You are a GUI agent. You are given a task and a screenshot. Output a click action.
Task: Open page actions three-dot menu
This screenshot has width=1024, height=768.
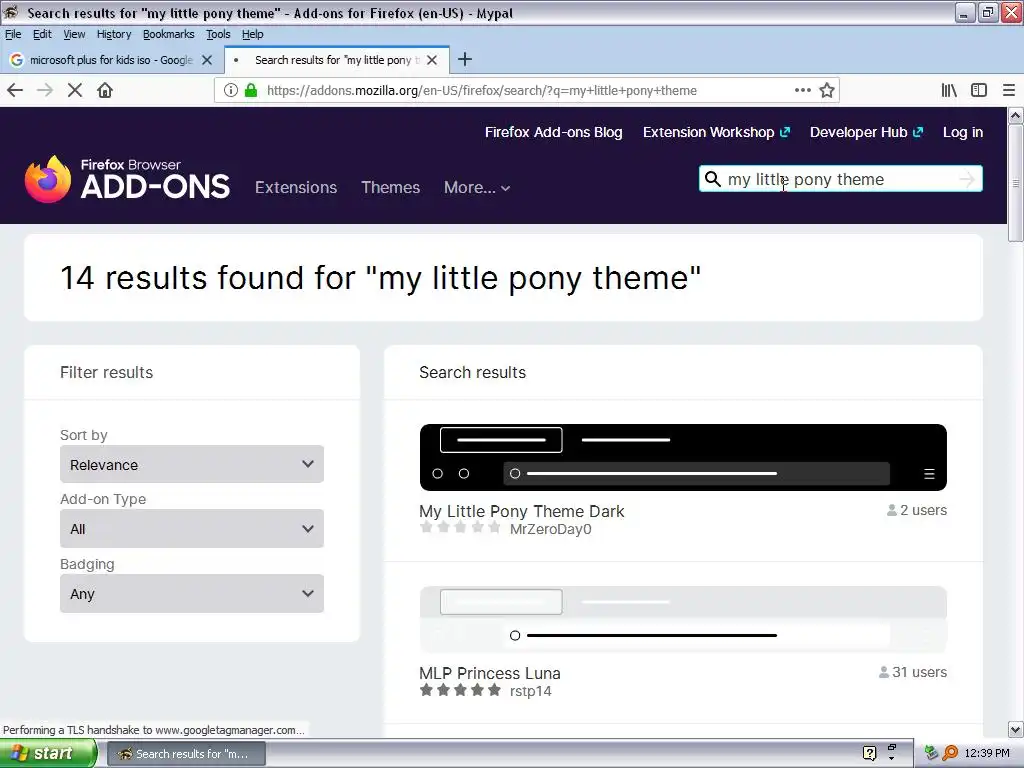[803, 90]
